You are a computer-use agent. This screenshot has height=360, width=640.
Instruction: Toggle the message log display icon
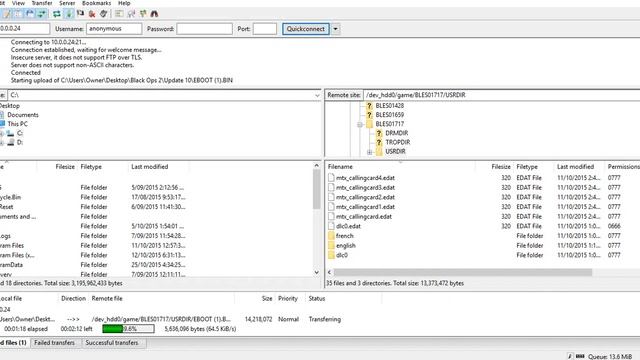tap(7, 14)
